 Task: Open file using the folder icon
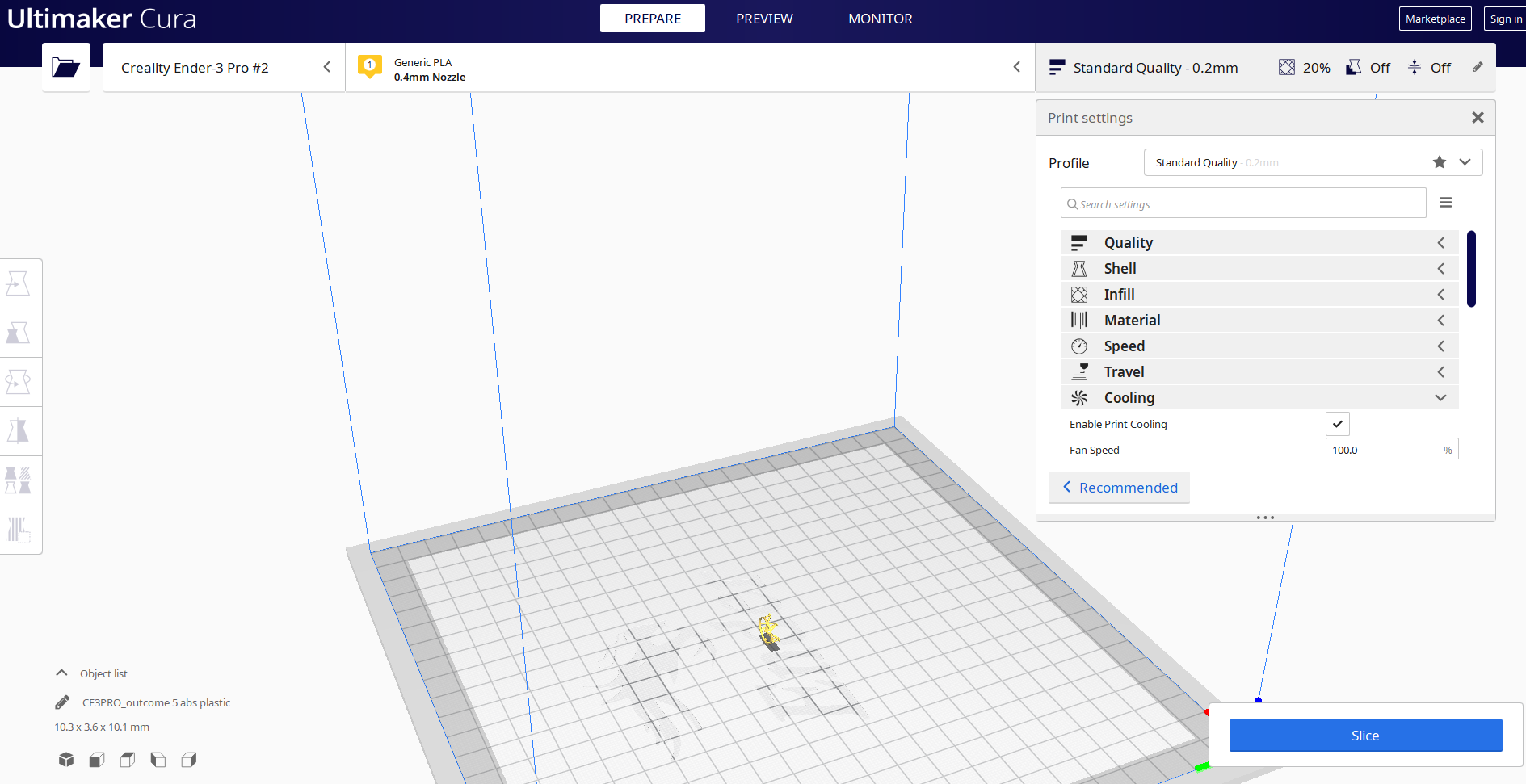coord(65,67)
